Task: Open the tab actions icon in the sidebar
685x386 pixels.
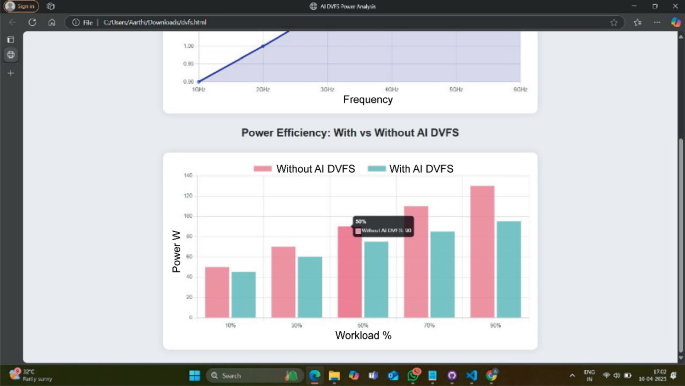Action: click(11, 39)
